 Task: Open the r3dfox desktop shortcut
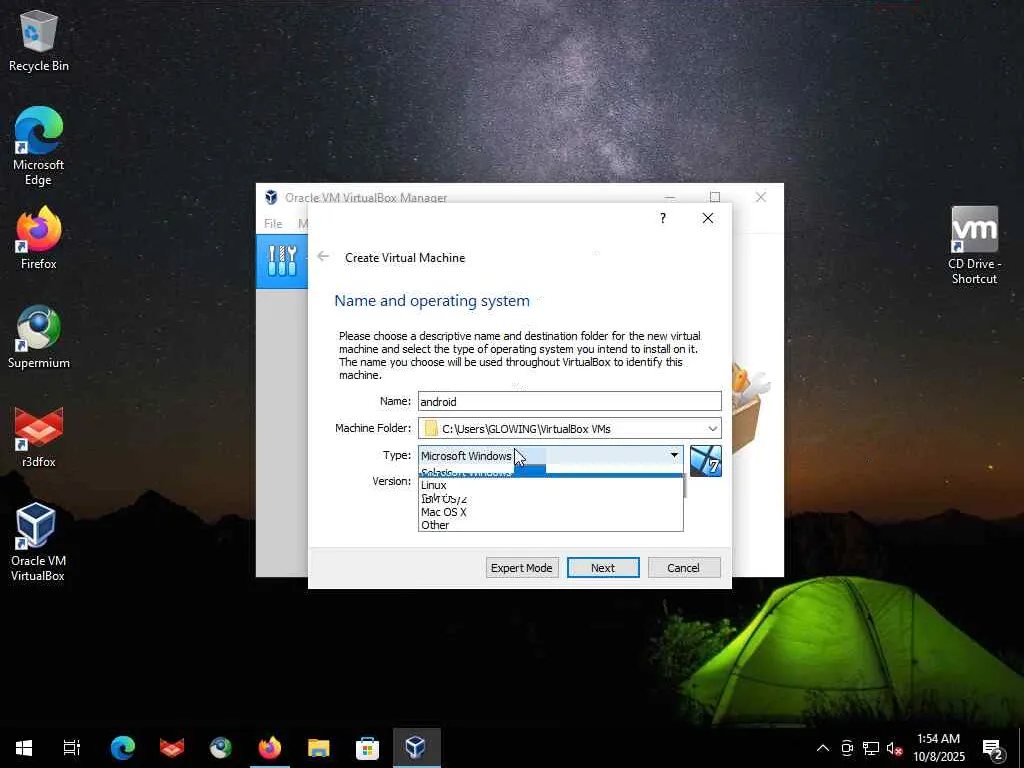click(x=39, y=436)
